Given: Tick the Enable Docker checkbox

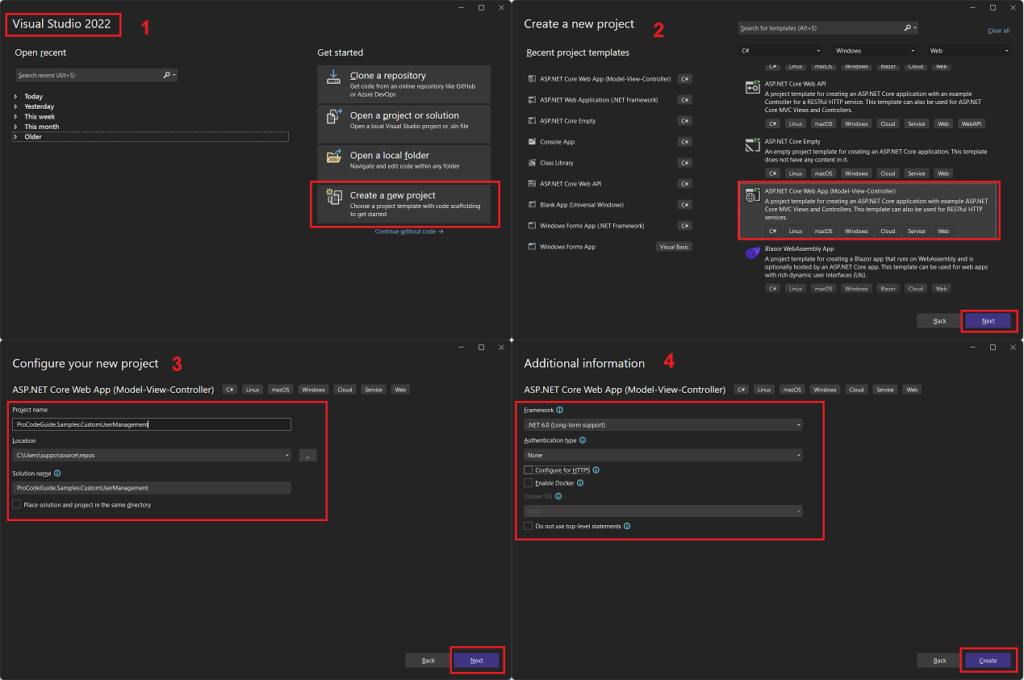Looking at the screenshot, I should [x=528, y=483].
